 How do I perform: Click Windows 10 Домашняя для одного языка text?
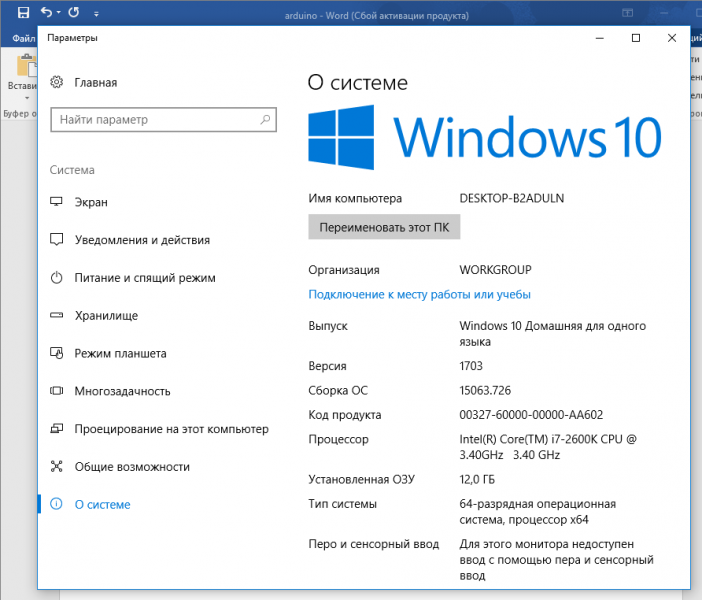click(552, 334)
